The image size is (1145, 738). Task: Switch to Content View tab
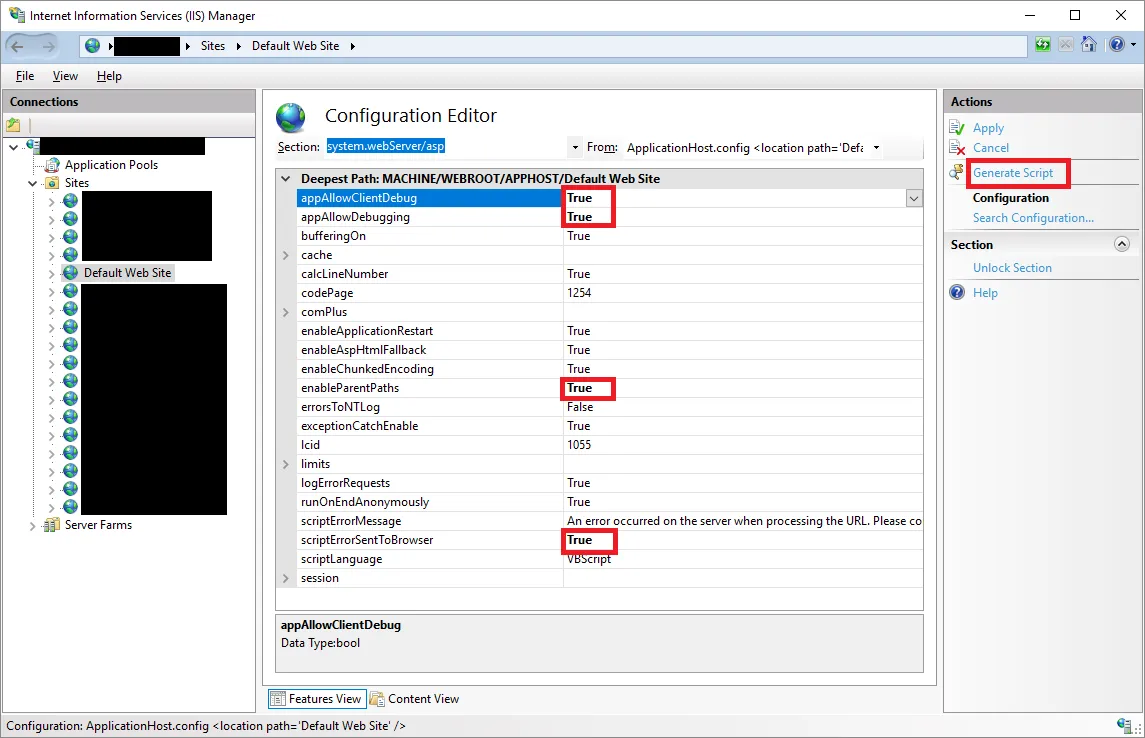coord(415,699)
